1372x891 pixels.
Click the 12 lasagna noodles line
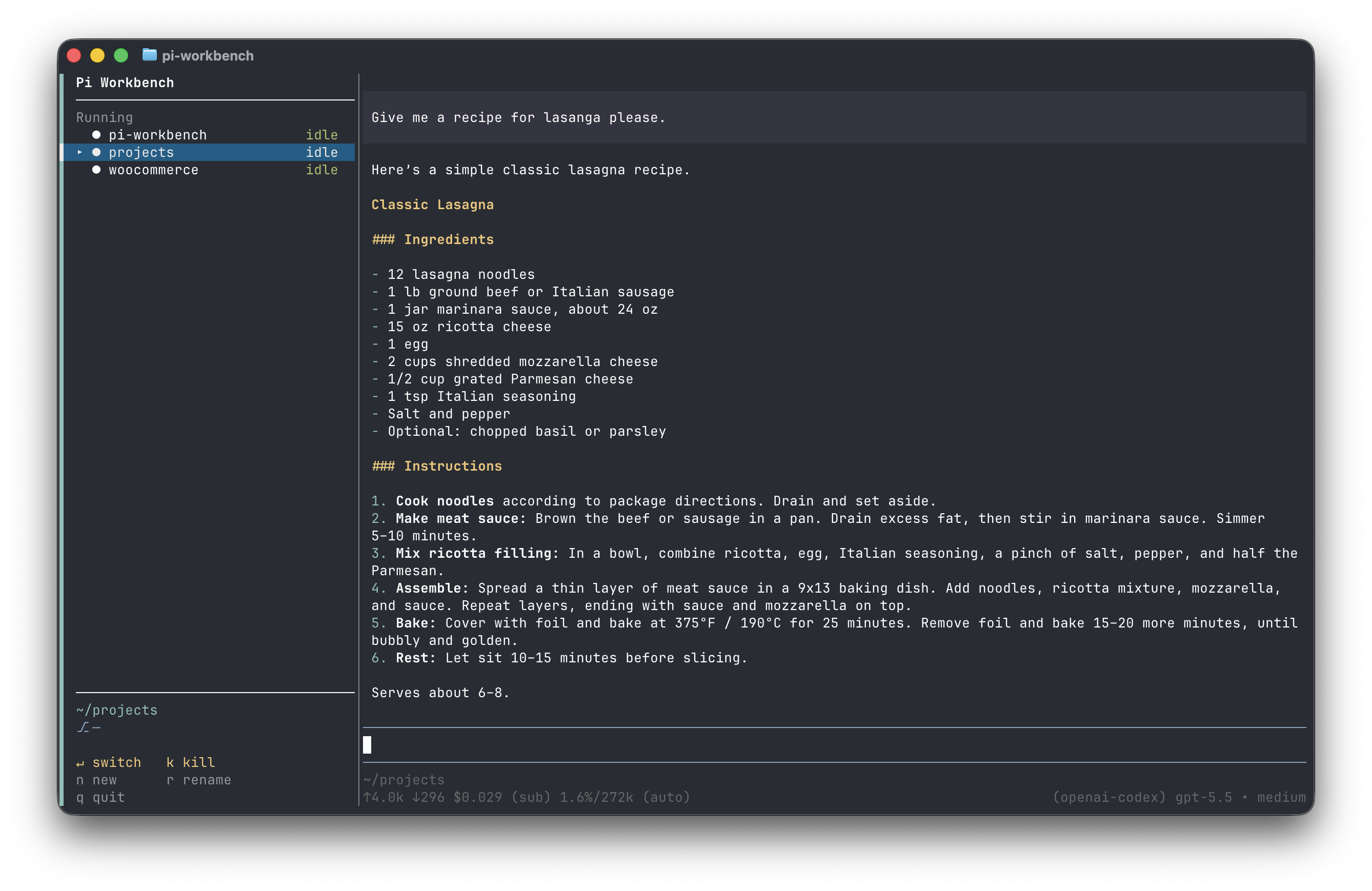(x=453, y=274)
